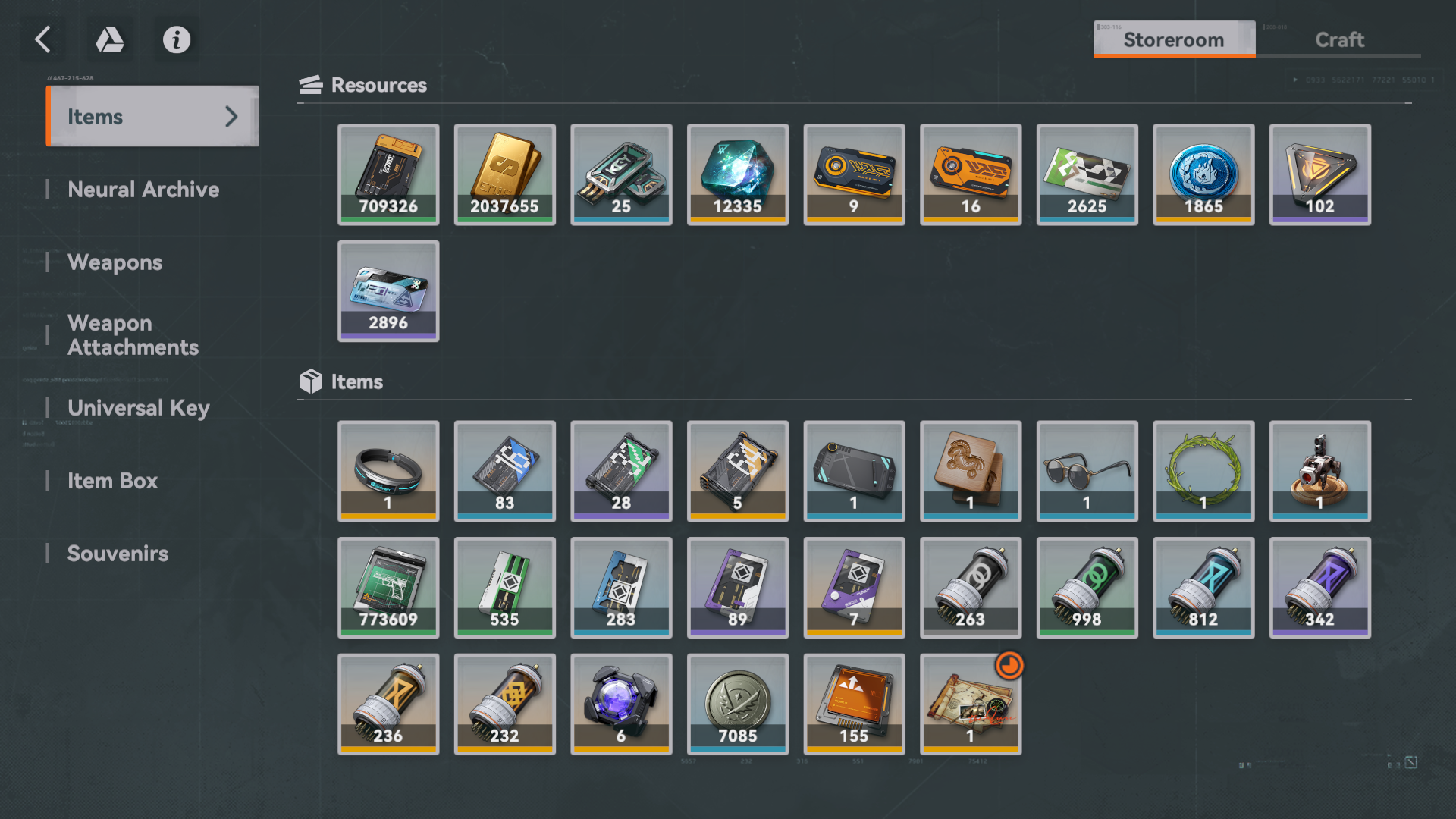Open the triangle home logo icon
This screenshot has height=819, width=1456.
pos(110,39)
